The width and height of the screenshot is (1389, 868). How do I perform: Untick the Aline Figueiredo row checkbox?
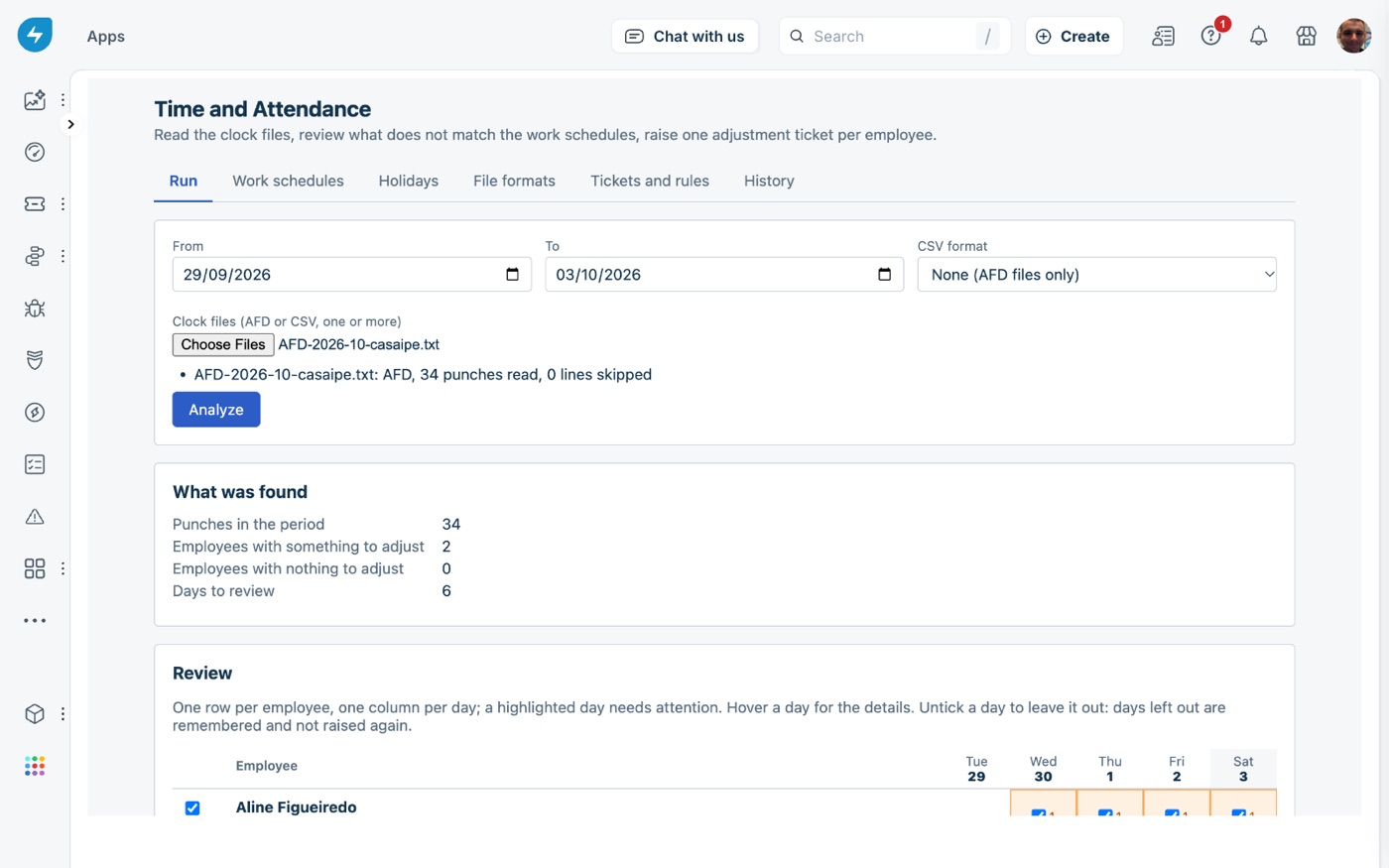pyautogui.click(x=192, y=808)
